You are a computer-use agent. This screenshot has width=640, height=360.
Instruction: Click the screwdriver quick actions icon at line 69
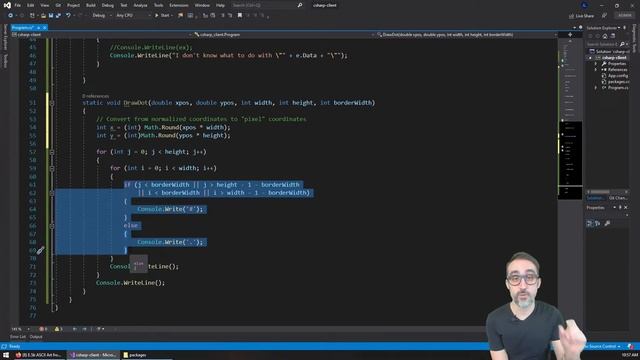pos(40,250)
